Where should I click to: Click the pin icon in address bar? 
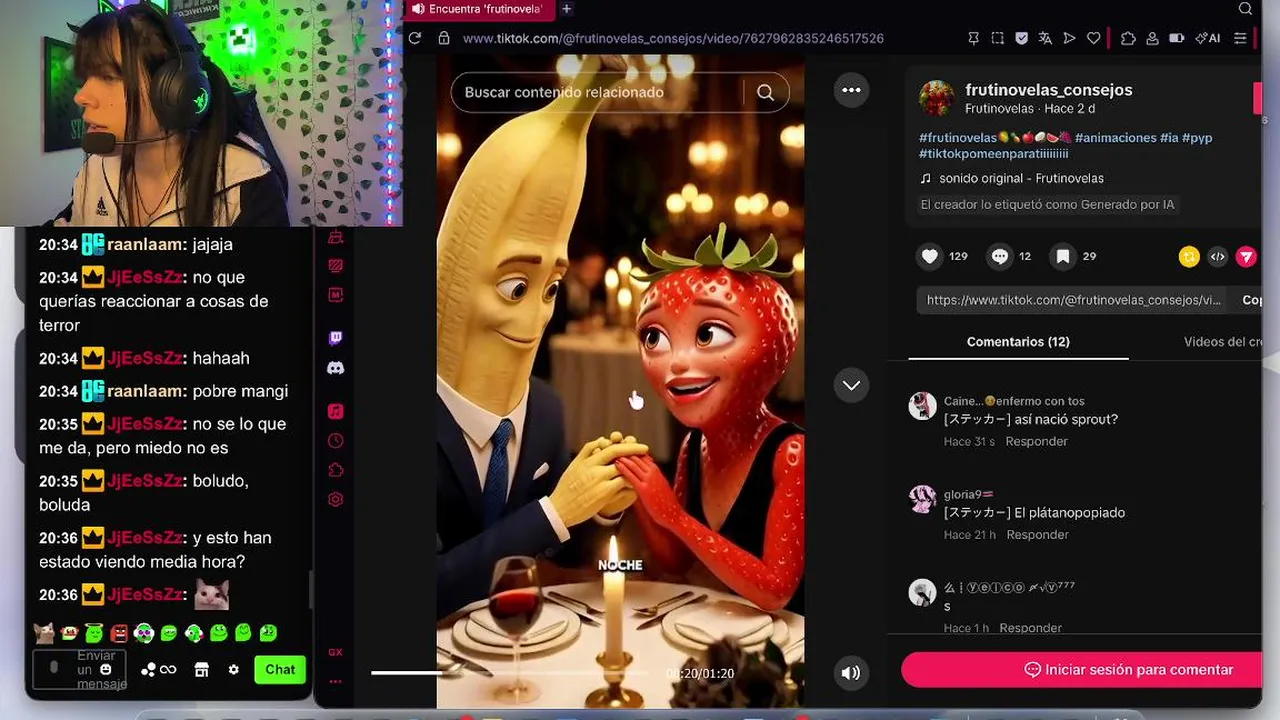974,38
